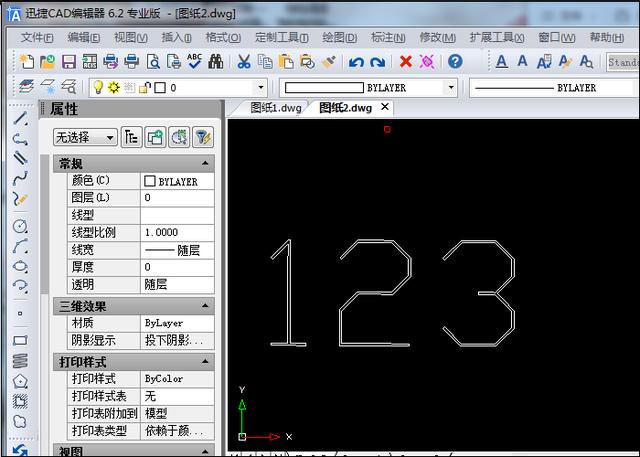640x457 pixels.
Task: Save the drawing with the floppy icon
Action: pyautogui.click(x=69, y=62)
